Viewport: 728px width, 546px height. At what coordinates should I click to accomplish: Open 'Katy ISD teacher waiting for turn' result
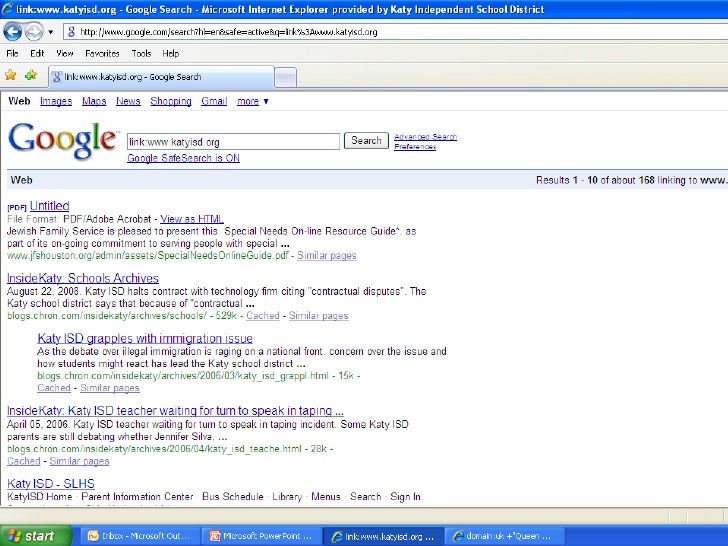click(175, 411)
